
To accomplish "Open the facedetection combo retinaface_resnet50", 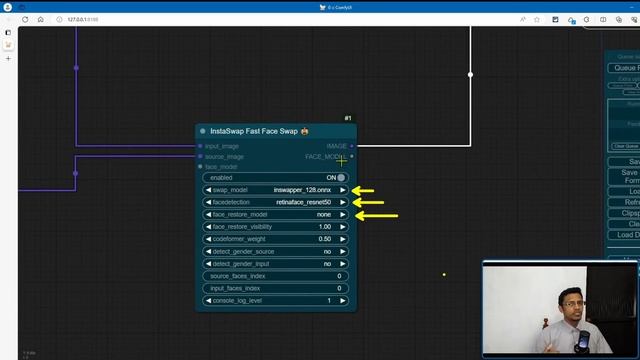I will (303, 202).
